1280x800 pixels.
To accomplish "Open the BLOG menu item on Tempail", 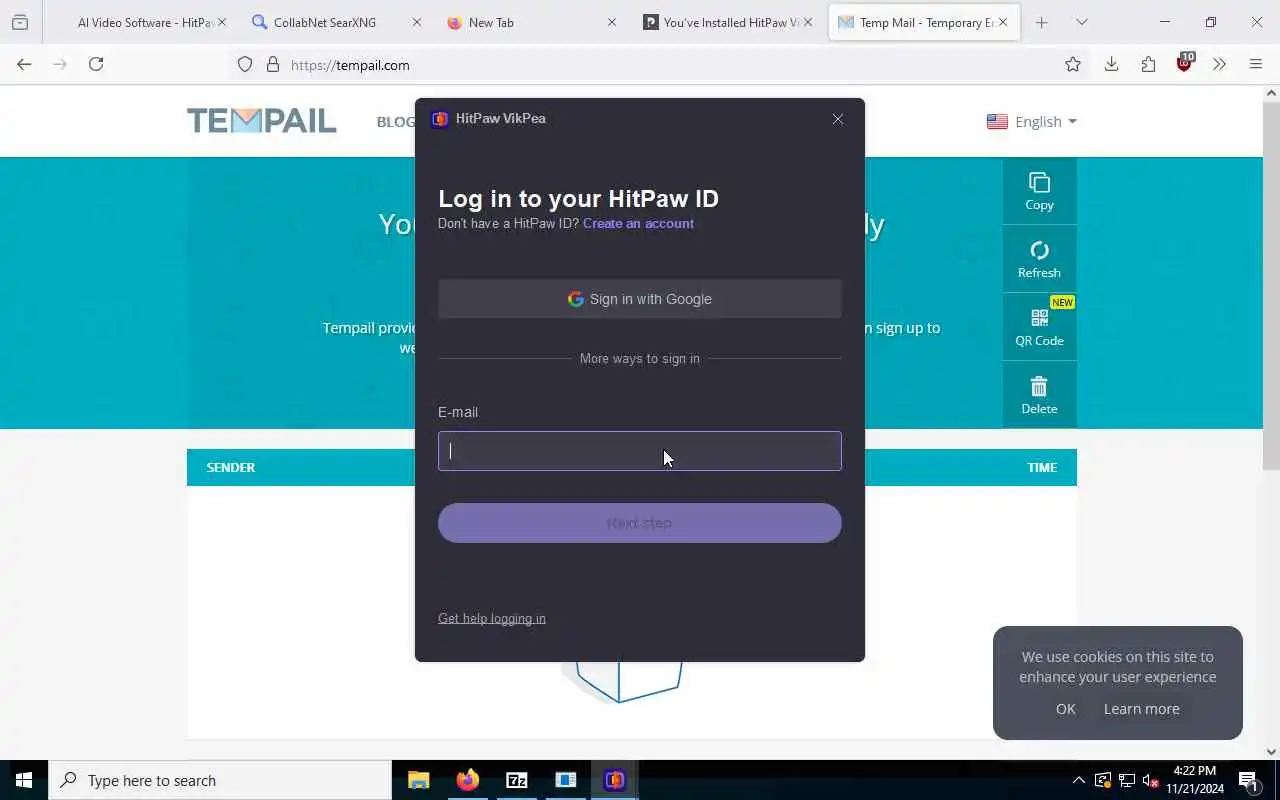I will point(396,121).
